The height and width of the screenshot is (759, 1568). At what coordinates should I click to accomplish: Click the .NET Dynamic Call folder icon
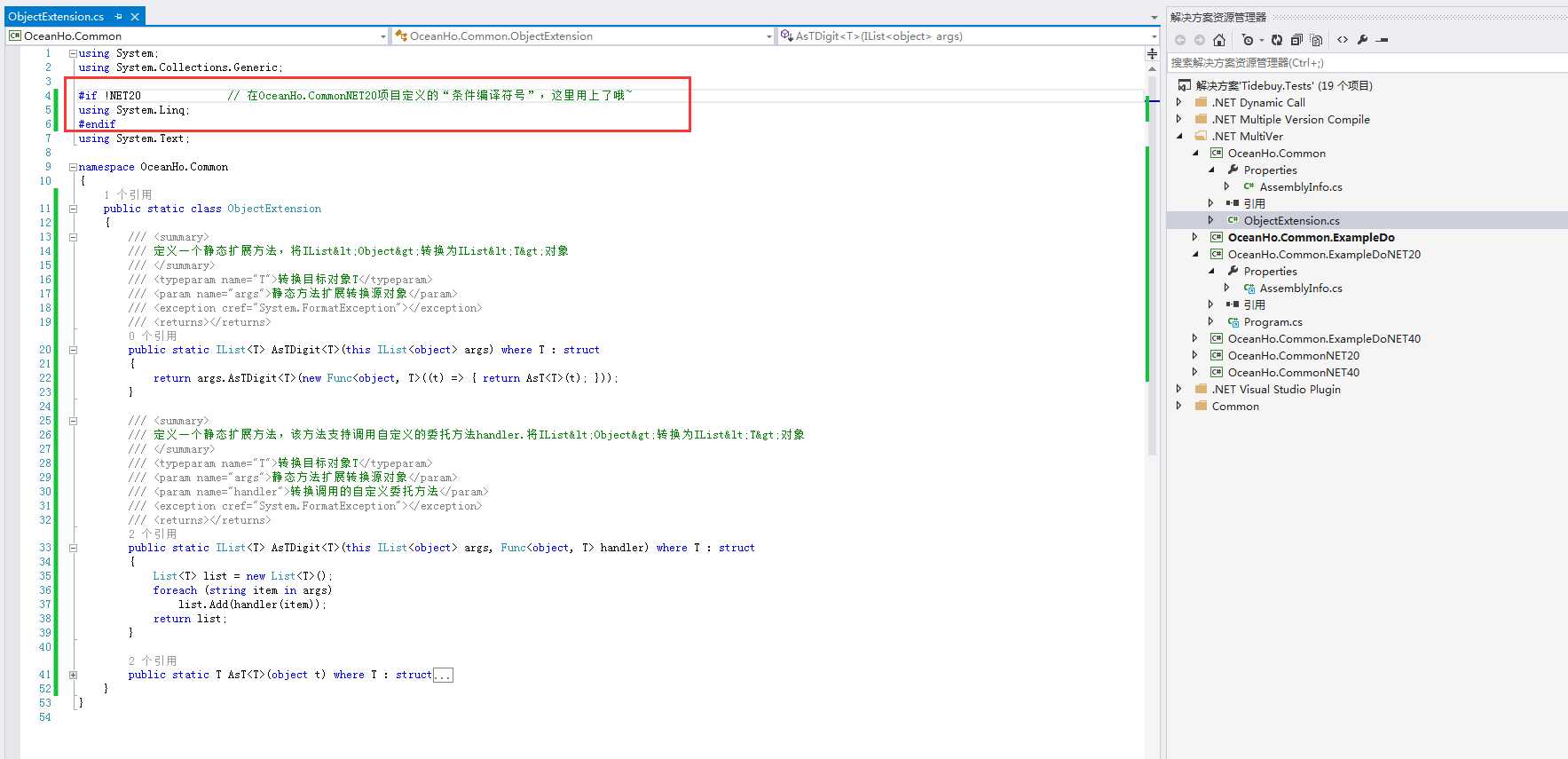click(x=1201, y=102)
